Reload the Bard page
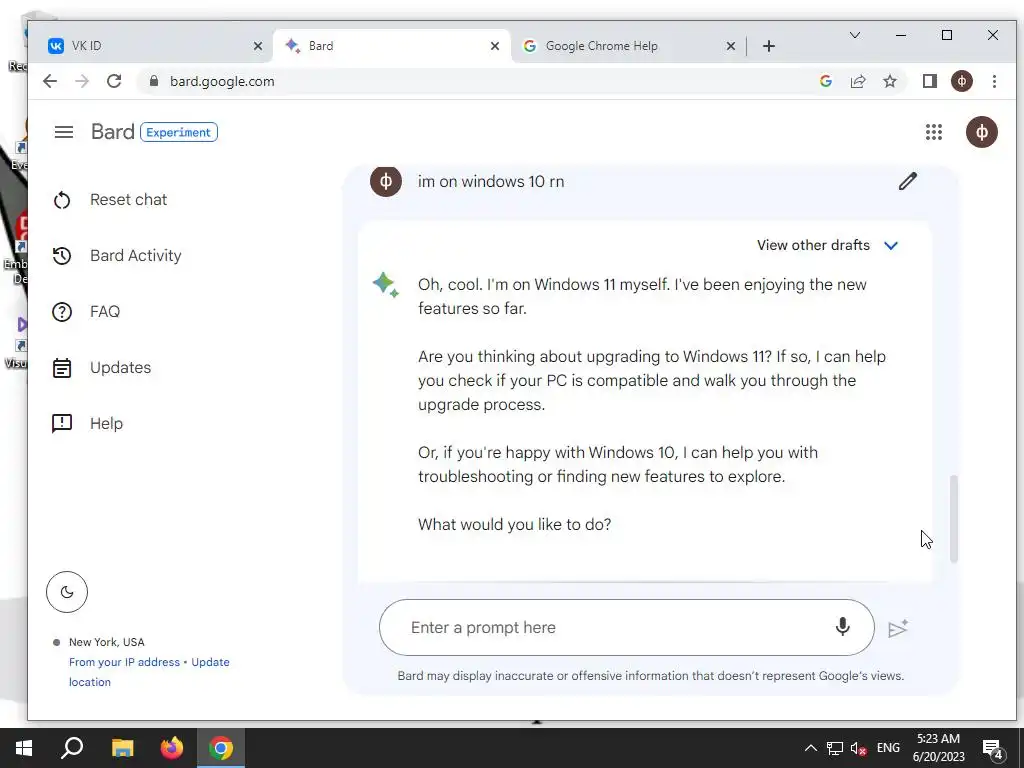 point(114,81)
